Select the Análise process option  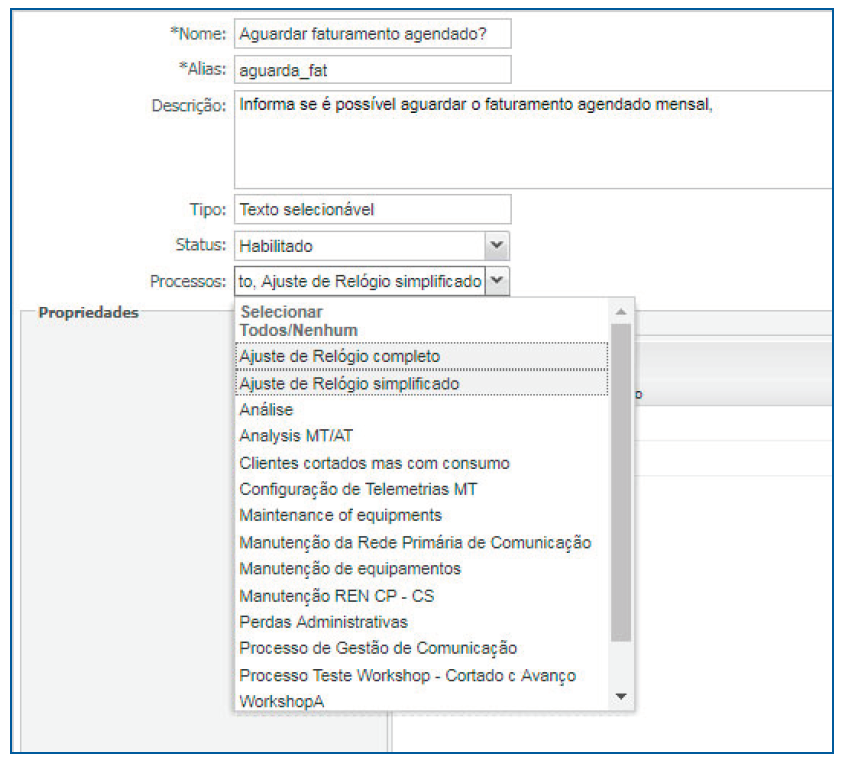tap(266, 410)
